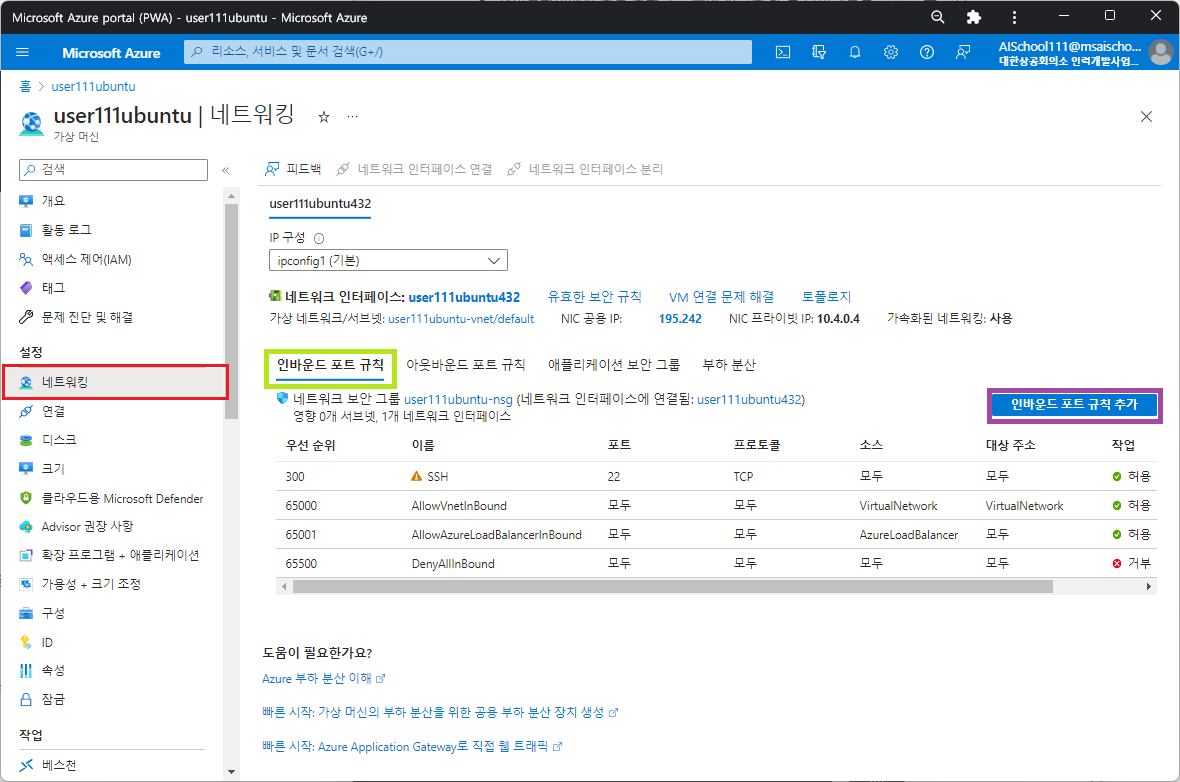Click 인바운드 포트 규칙 추가 button
This screenshot has height=782, width=1180.
tap(1074, 405)
